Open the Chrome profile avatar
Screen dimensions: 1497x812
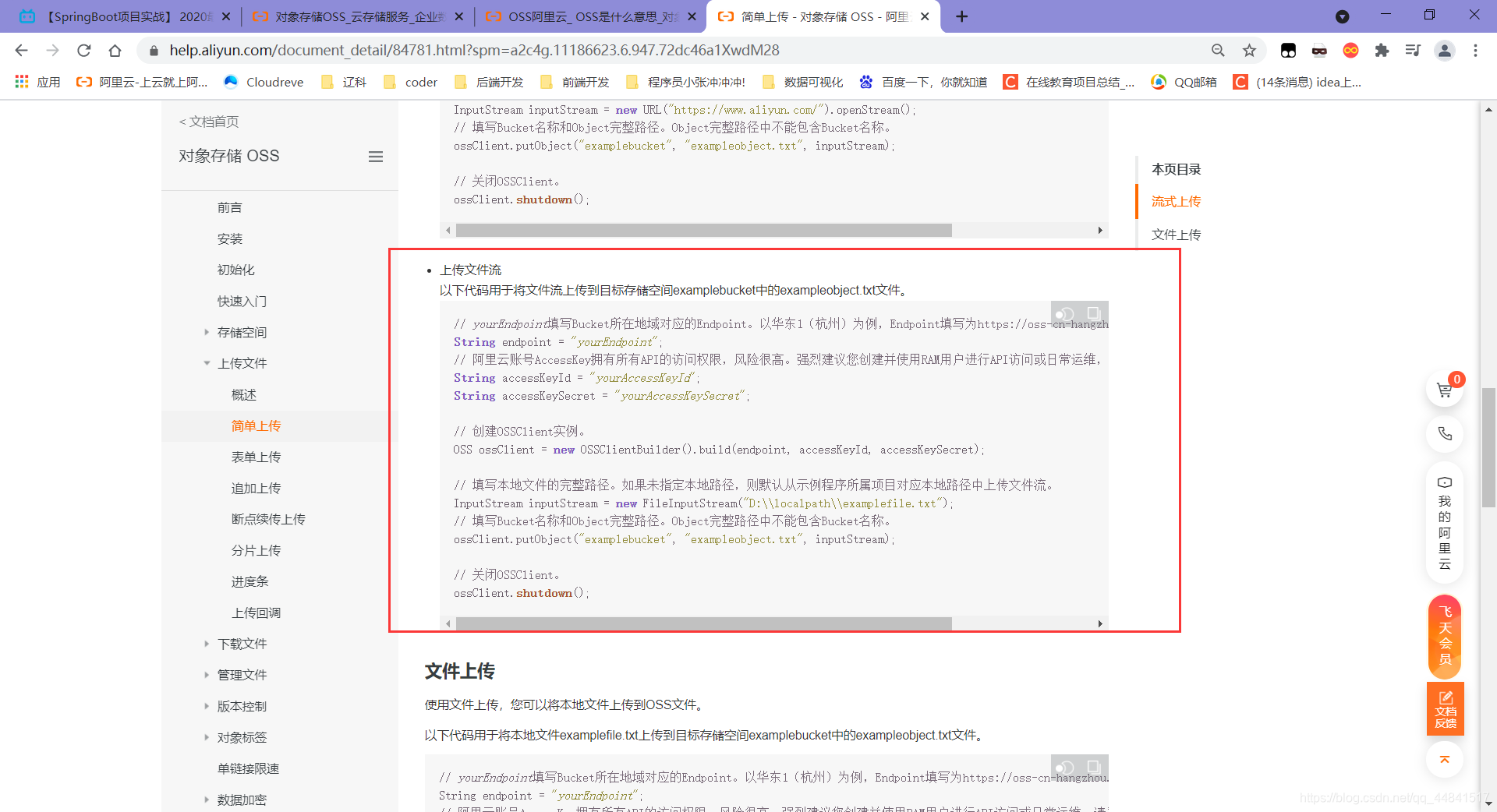[1445, 51]
